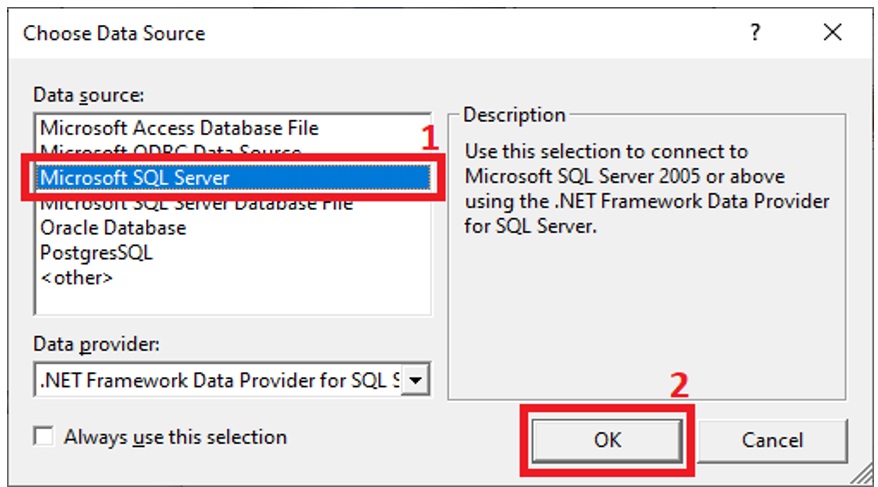This screenshot has height=487, width=878.
Task: Click the resize grip in the dialog corner
Action: pos(861,474)
